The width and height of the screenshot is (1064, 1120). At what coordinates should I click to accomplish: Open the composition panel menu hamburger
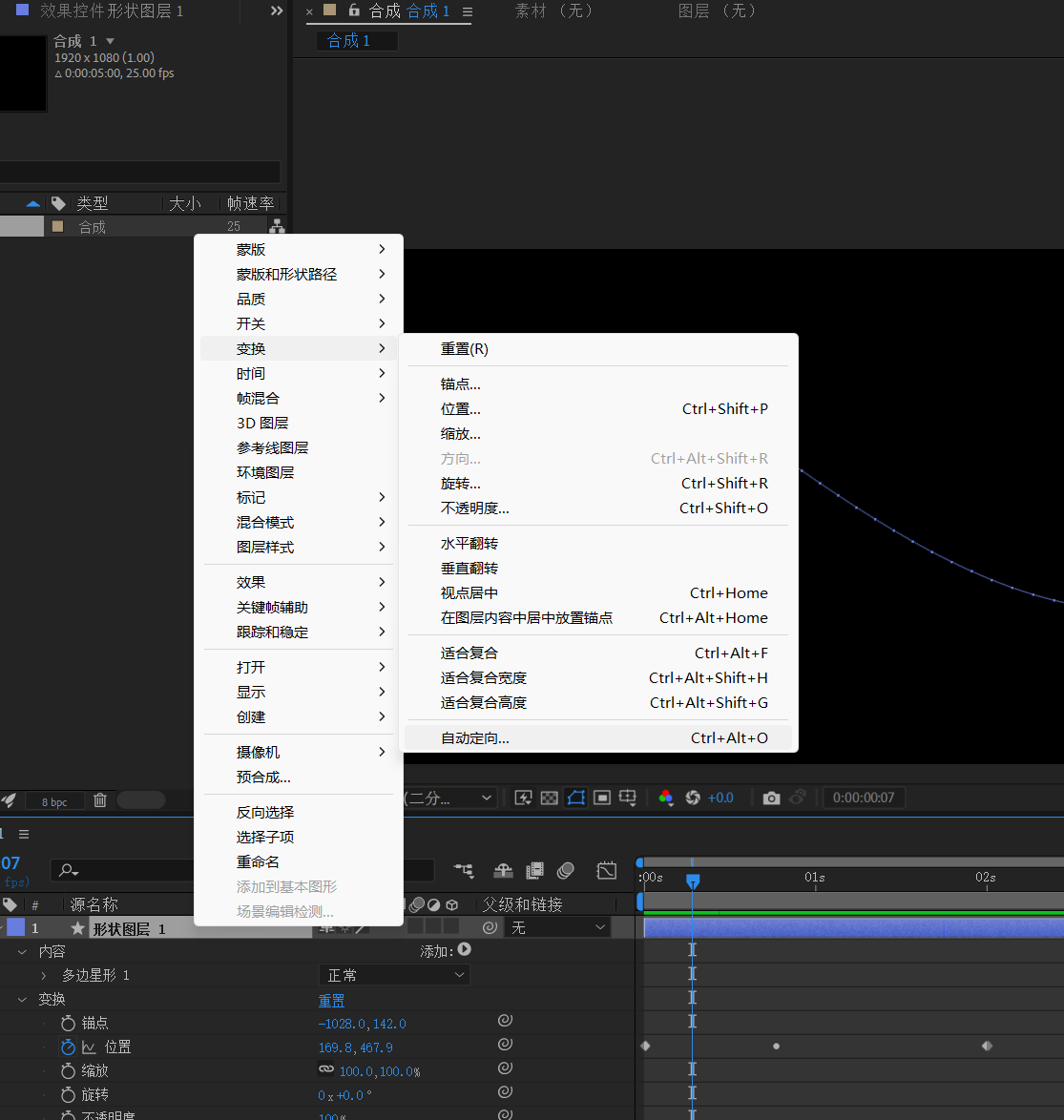tap(468, 11)
